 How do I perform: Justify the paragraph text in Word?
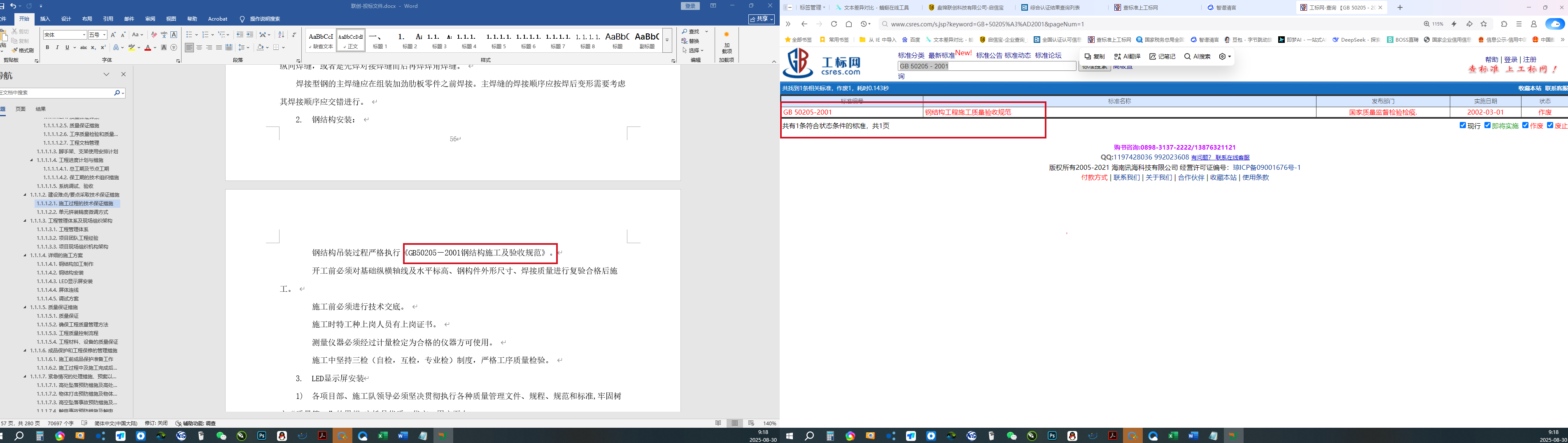tap(219, 47)
